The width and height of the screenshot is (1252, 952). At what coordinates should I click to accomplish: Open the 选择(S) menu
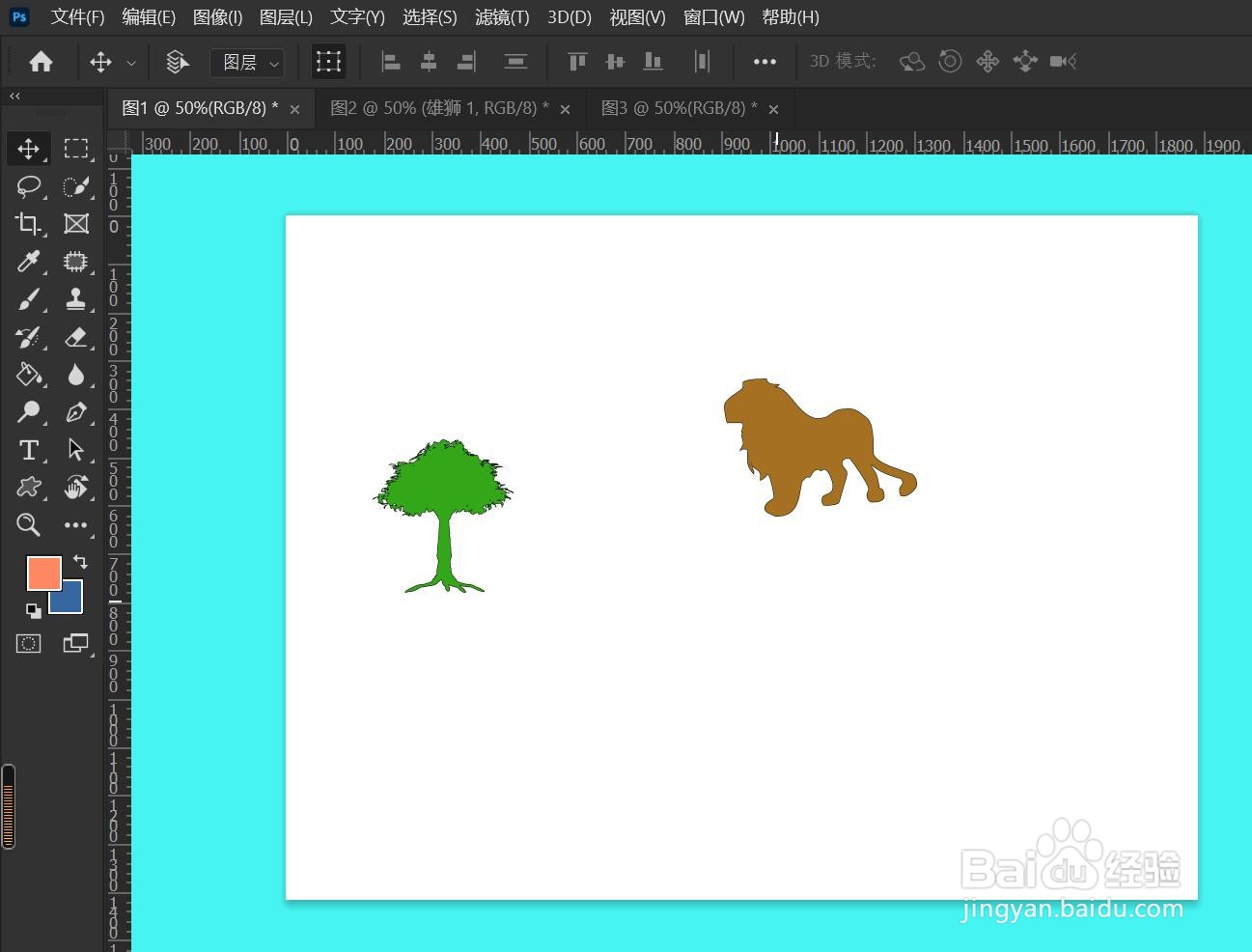(430, 17)
